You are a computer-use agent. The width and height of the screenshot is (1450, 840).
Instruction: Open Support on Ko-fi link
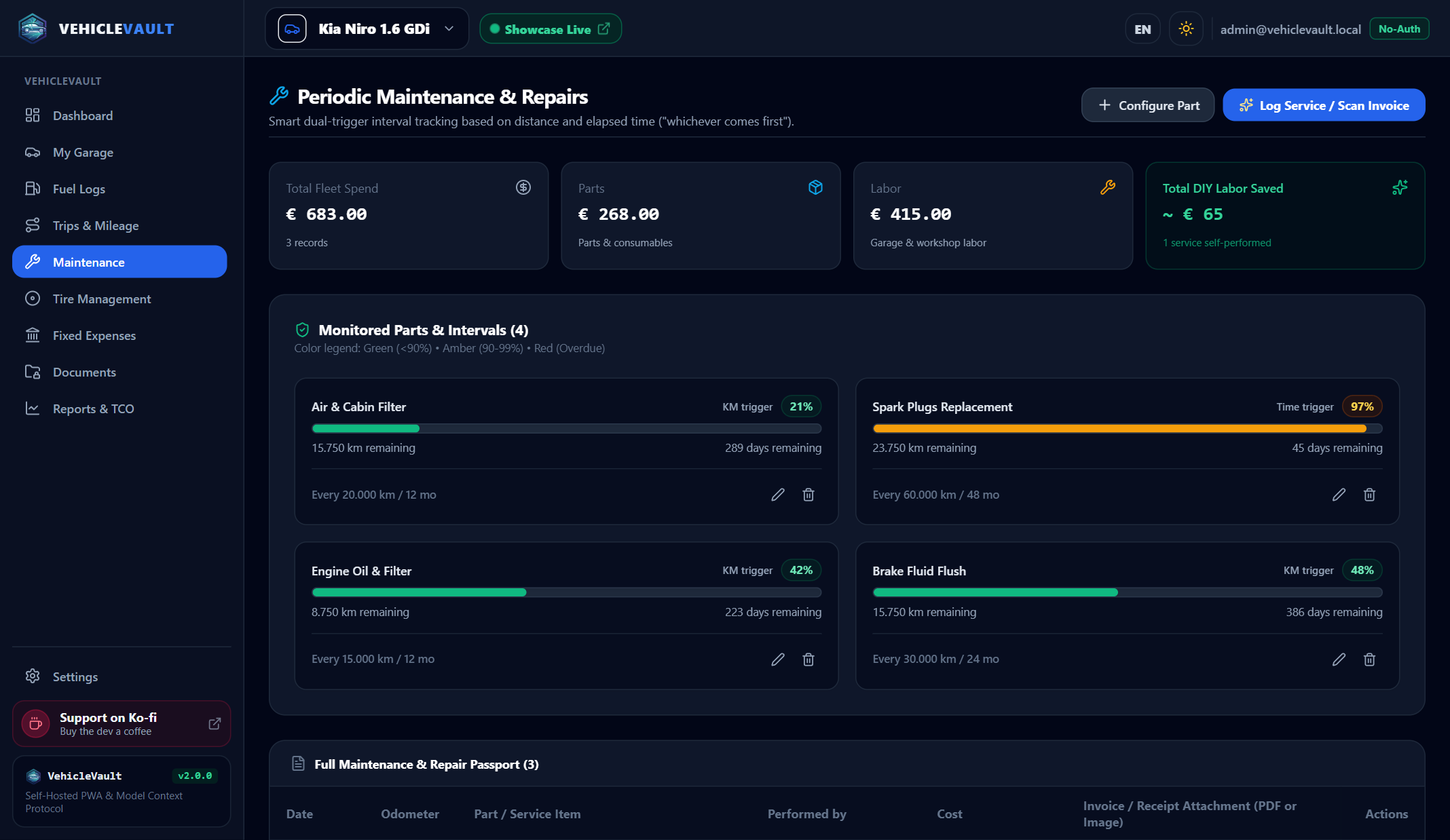pos(122,724)
